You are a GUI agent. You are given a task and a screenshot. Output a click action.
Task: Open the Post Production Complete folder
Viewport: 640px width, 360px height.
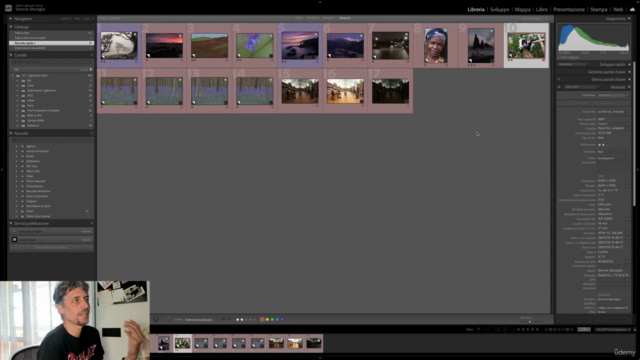coord(43,111)
